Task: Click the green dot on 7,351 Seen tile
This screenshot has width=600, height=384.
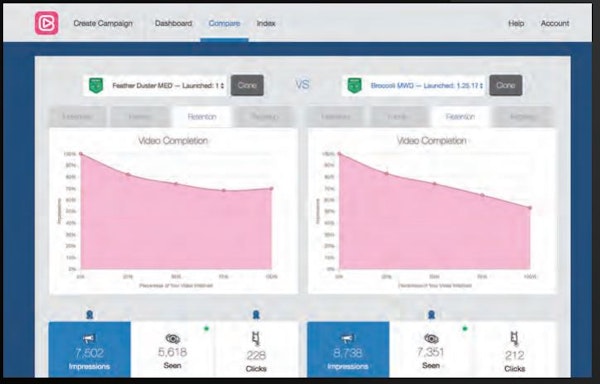Action: (x=465, y=329)
